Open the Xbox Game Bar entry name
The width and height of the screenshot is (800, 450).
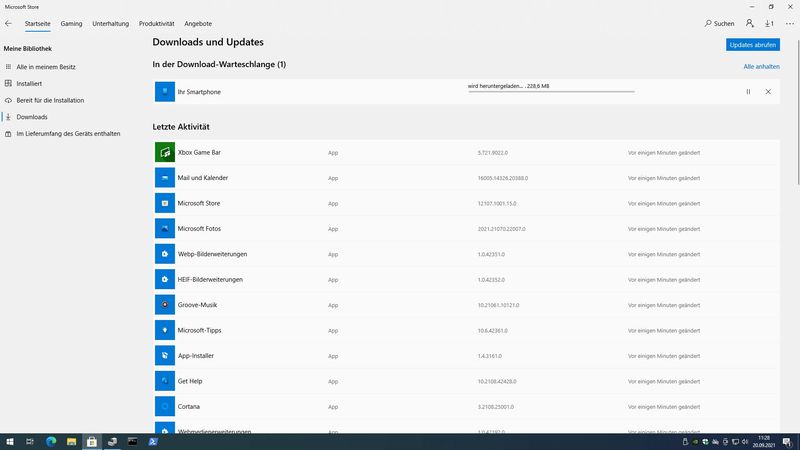(199, 153)
